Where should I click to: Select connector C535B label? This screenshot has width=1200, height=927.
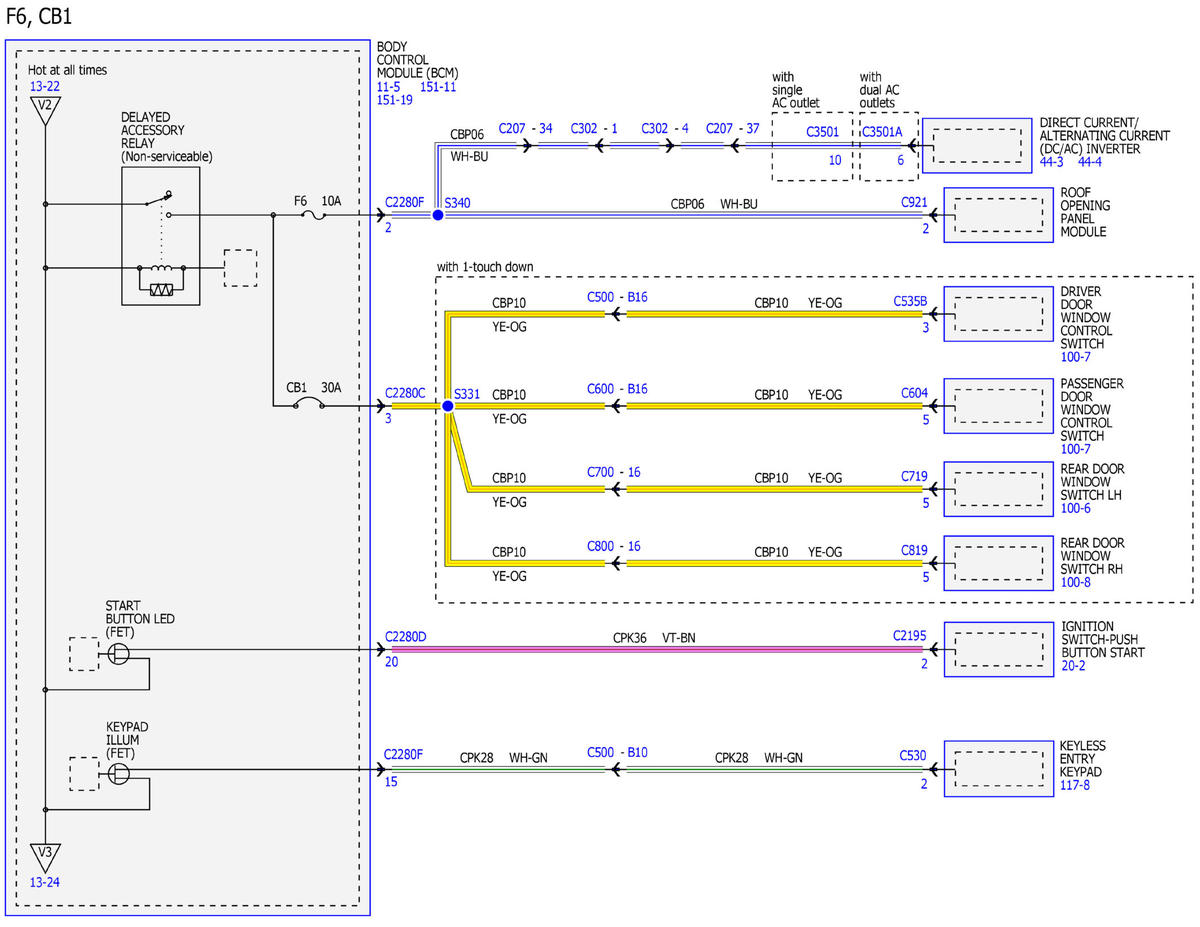(x=911, y=299)
